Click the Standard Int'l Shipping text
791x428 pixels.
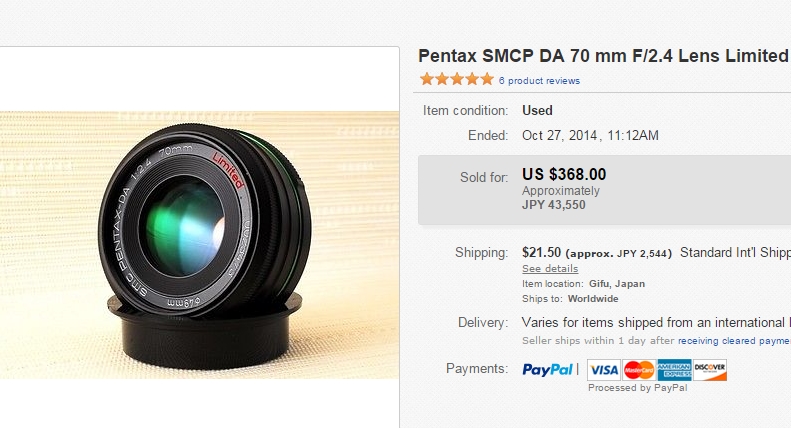coord(735,252)
